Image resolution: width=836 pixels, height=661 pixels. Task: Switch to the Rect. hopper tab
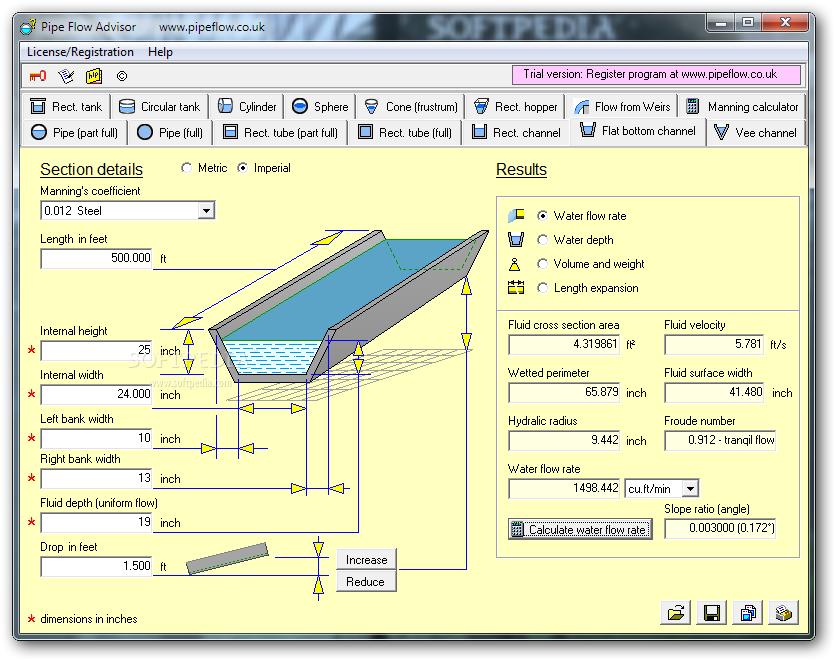516,107
